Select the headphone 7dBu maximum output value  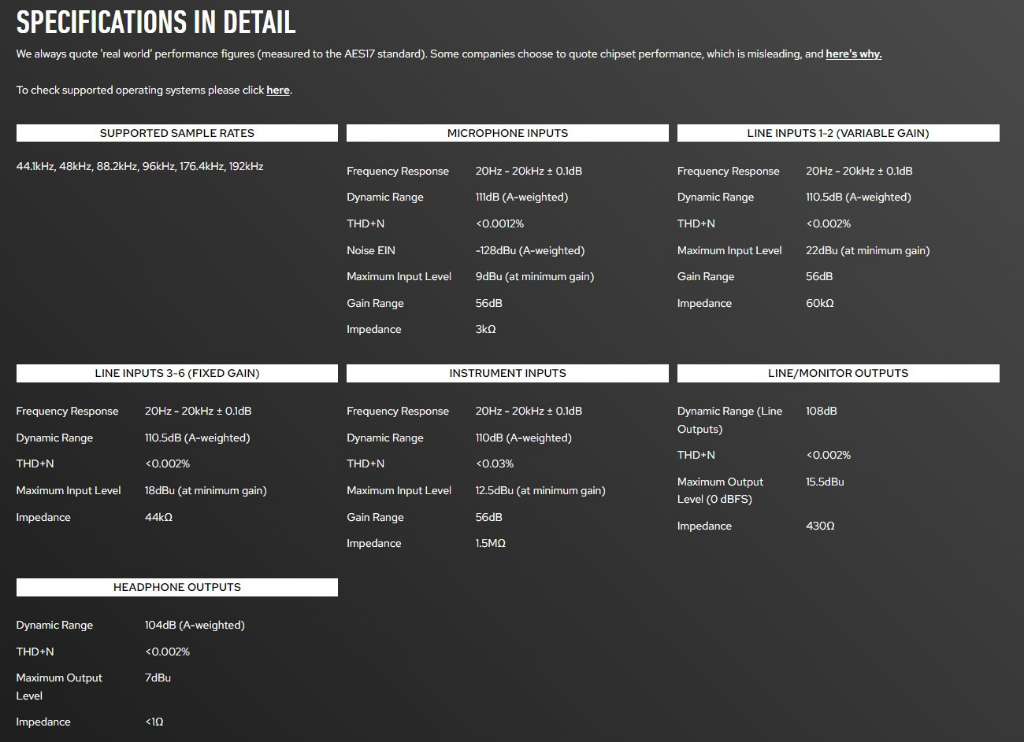(x=158, y=678)
